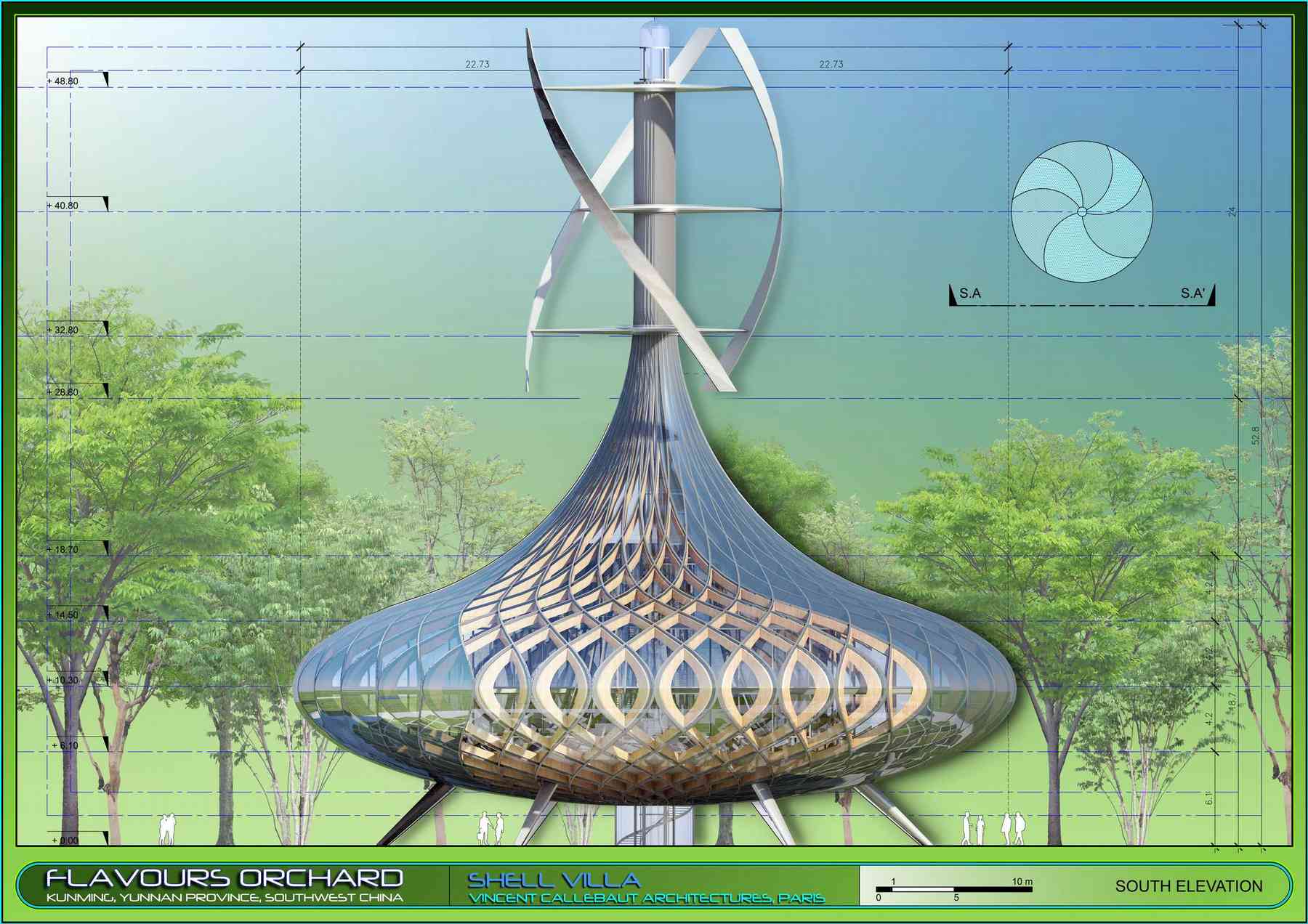Click the SOUTH ELEVATION label
Image resolution: width=1308 pixels, height=924 pixels.
coord(1189,886)
